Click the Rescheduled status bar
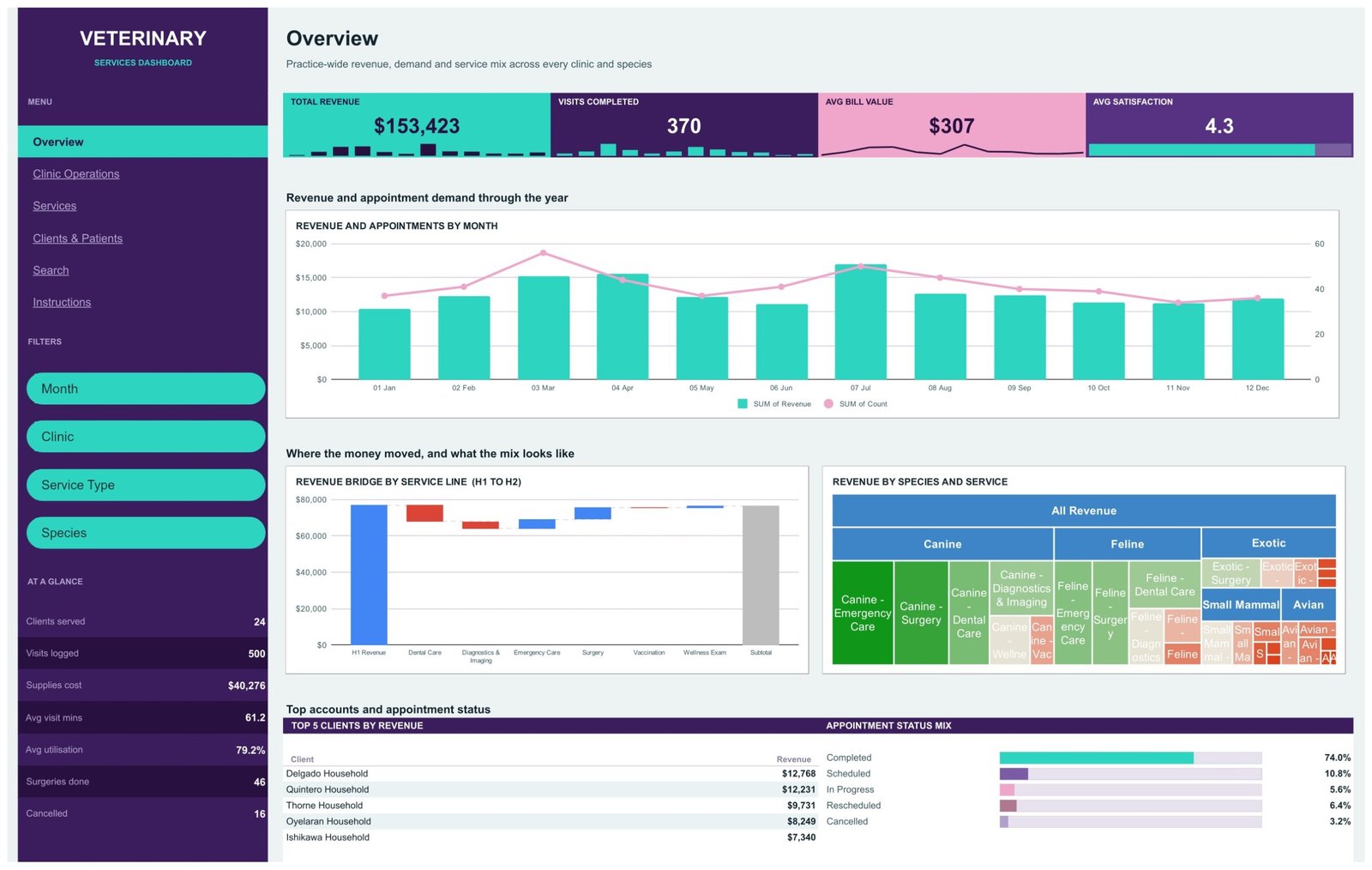 [1130, 806]
